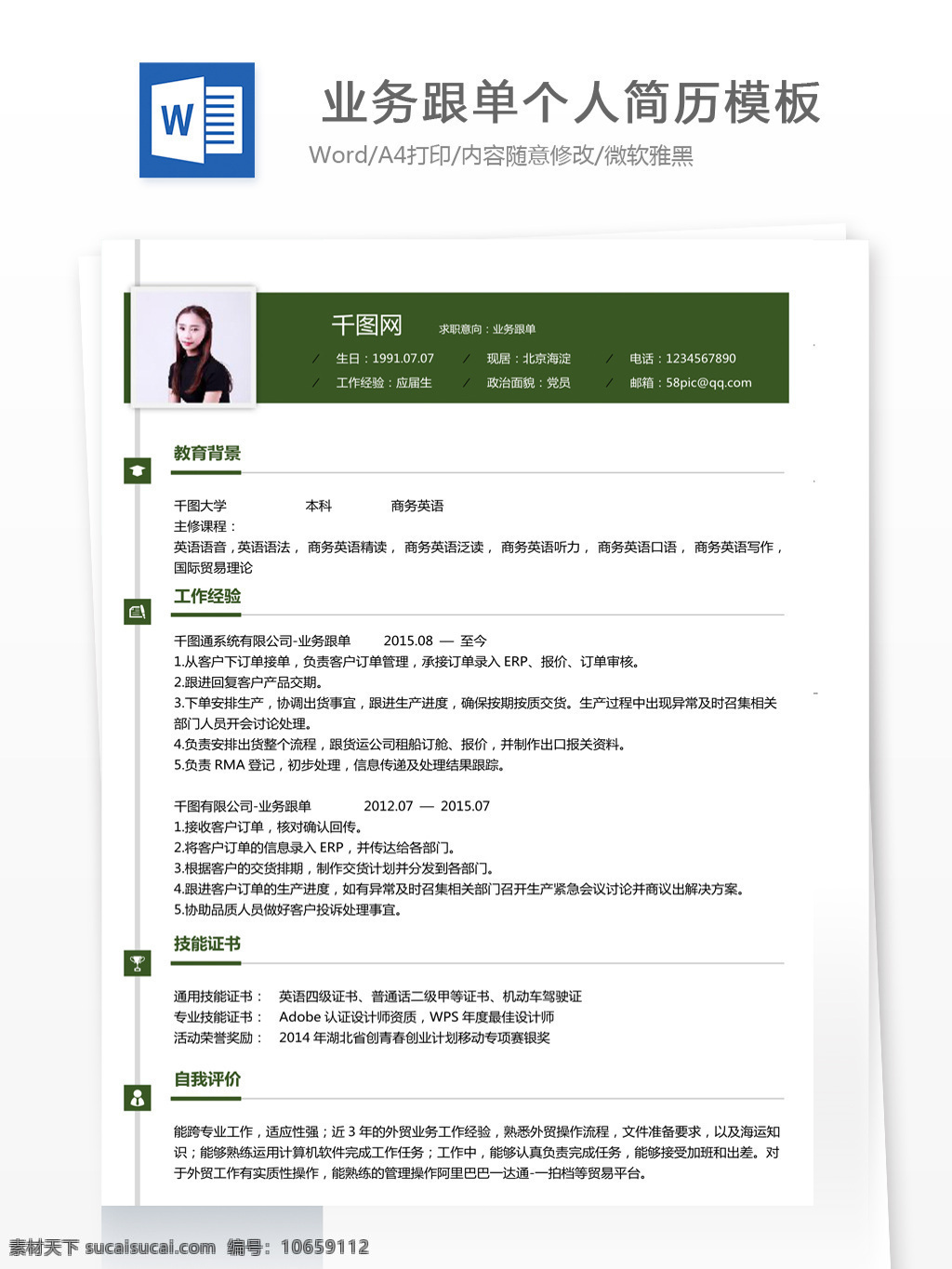Click the school name 千图大学
Viewport: 952px width, 1269px height.
200,506
